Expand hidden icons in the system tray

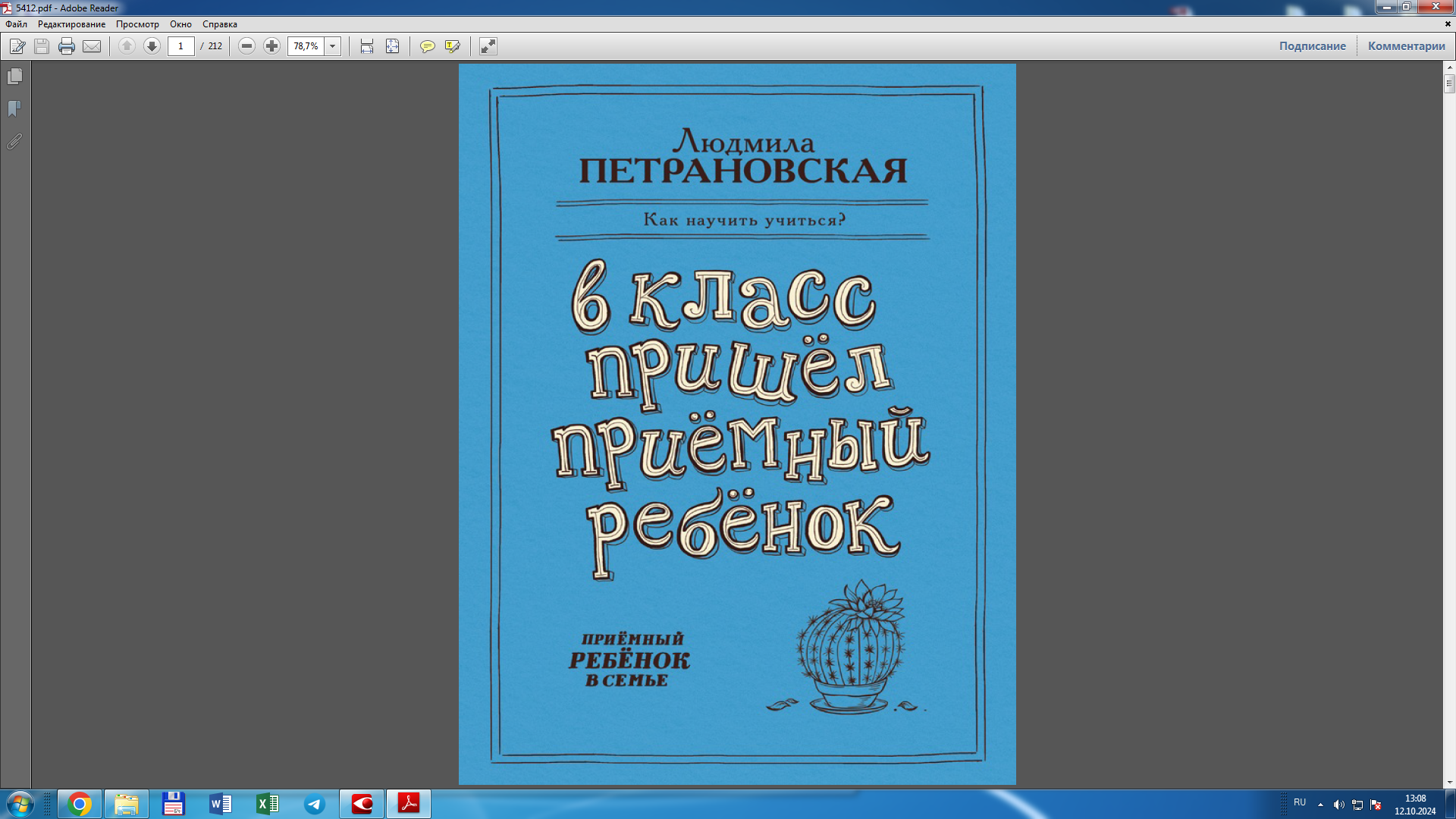[1320, 804]
